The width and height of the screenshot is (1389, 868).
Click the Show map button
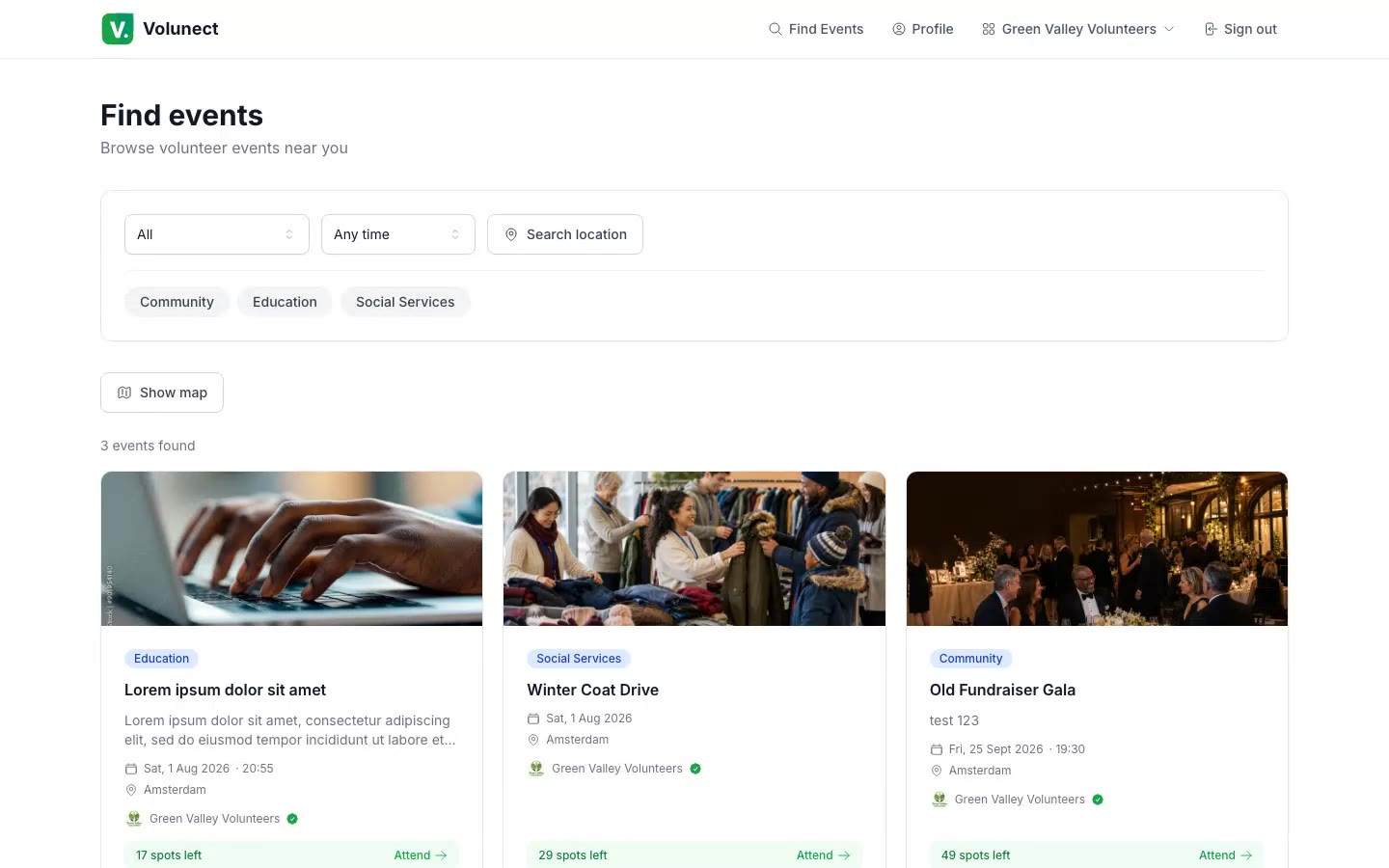(162, 393)
